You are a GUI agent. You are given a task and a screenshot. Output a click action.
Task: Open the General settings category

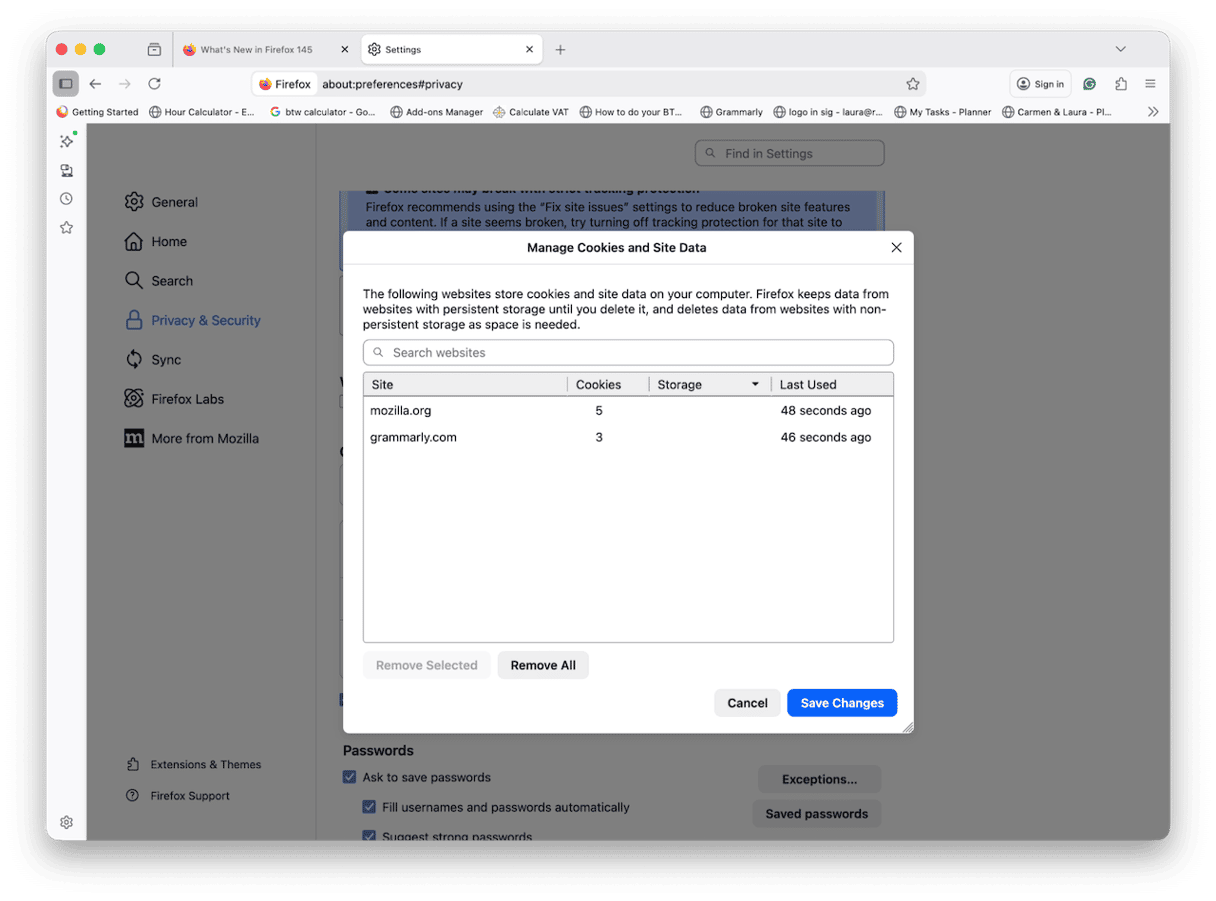point(174,202)
